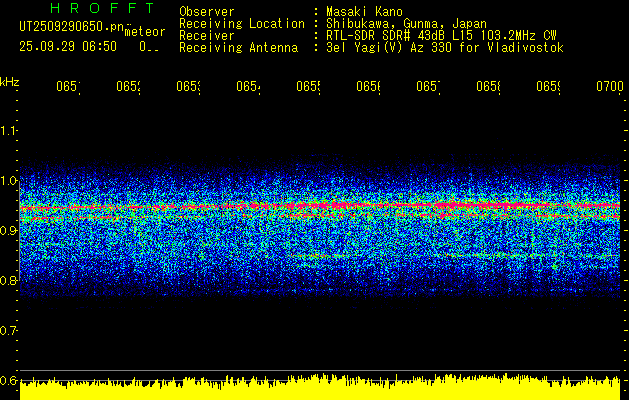Click the Observer label

[x=207, y=12]
